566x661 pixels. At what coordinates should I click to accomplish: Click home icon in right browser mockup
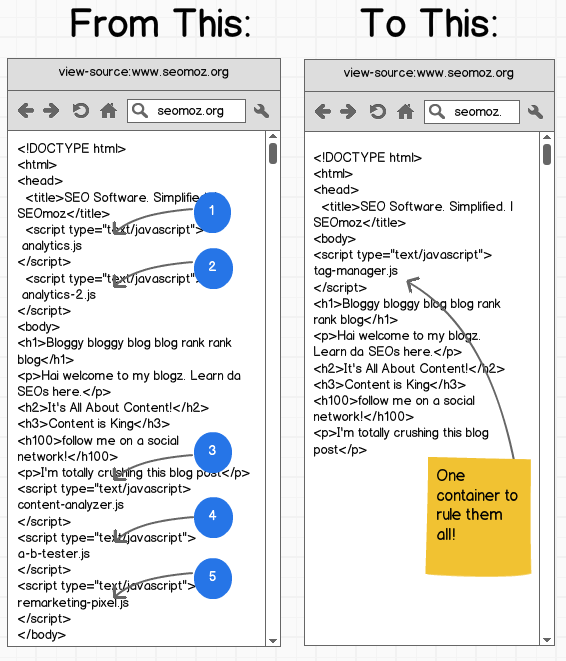click(405, 112)
